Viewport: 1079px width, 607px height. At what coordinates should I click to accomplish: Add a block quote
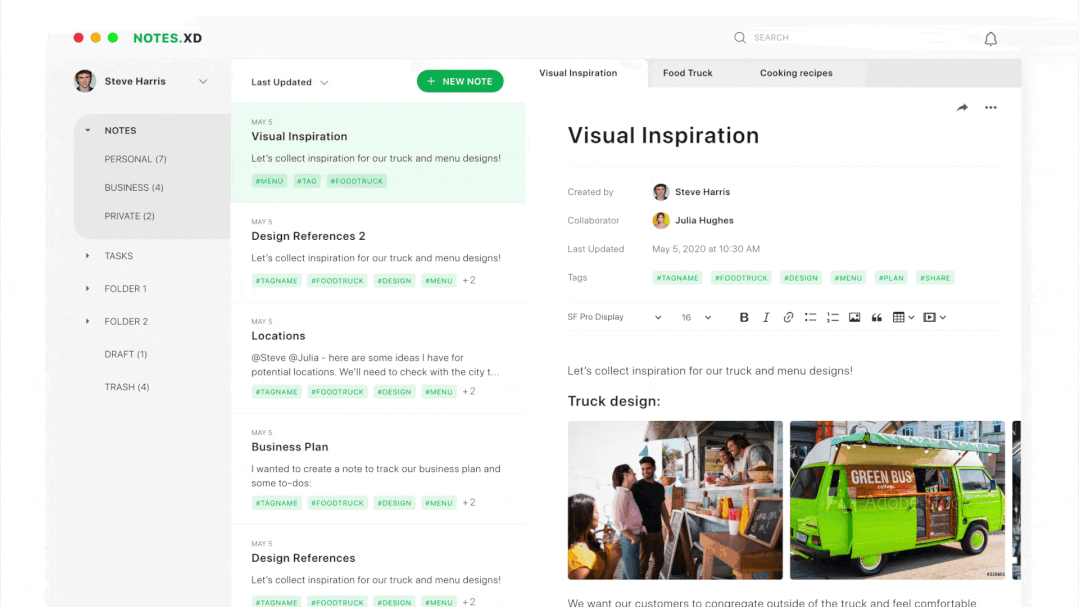pos(877,317)
